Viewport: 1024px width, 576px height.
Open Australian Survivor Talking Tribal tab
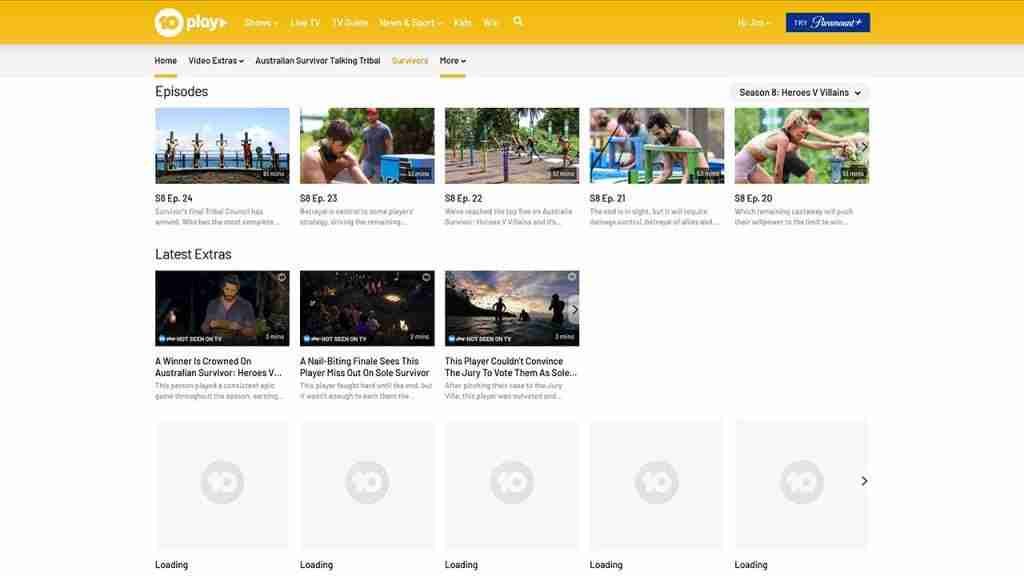pyautogui.click(x=317, y=61)
